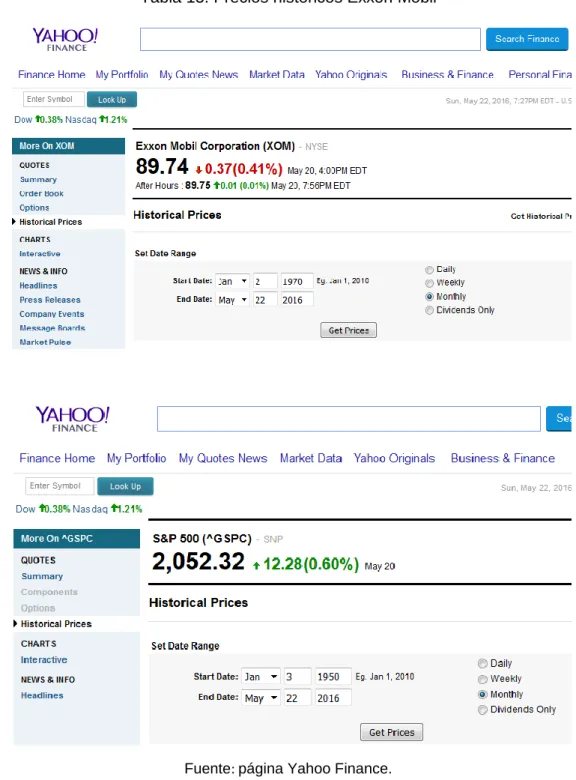Open Historical Prices in the ^GSPC sidebar
The width and height of the screenshot is (576, 780).
56,624
